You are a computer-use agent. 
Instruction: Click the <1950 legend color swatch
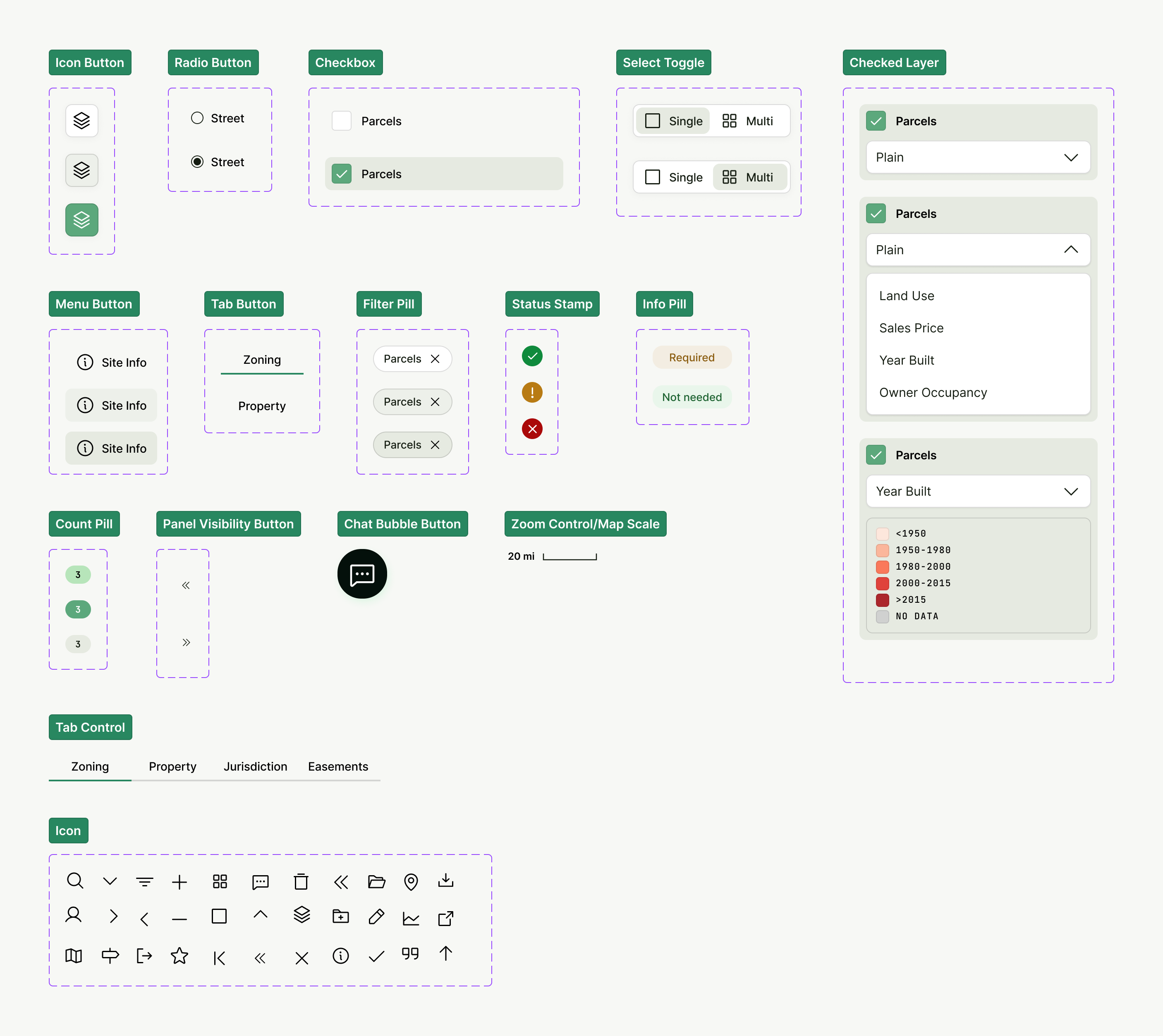[882, 533]
